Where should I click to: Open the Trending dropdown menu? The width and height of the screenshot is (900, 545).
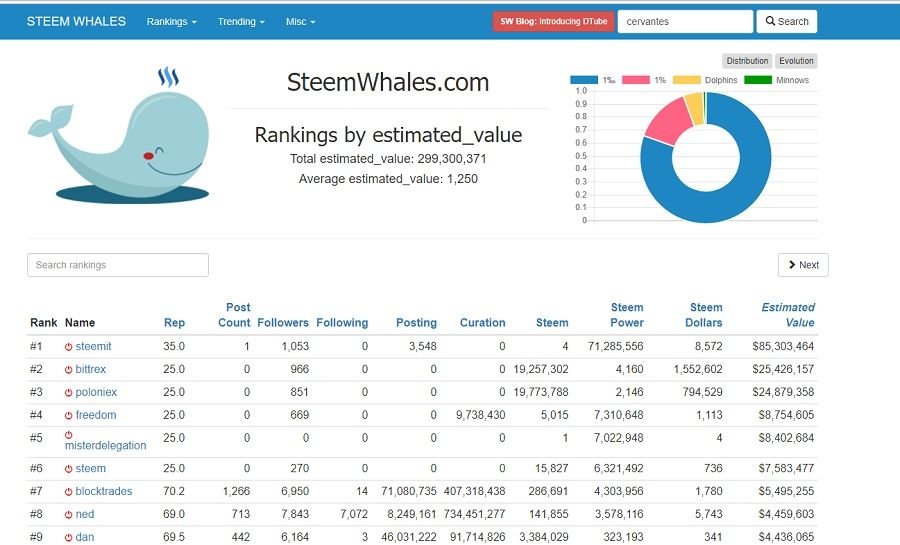tap(241, 21)
